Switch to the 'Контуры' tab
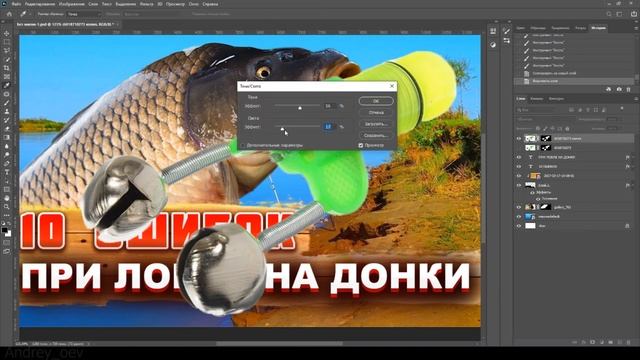This screenshot has height=360, width=640. tap(556, 99)
